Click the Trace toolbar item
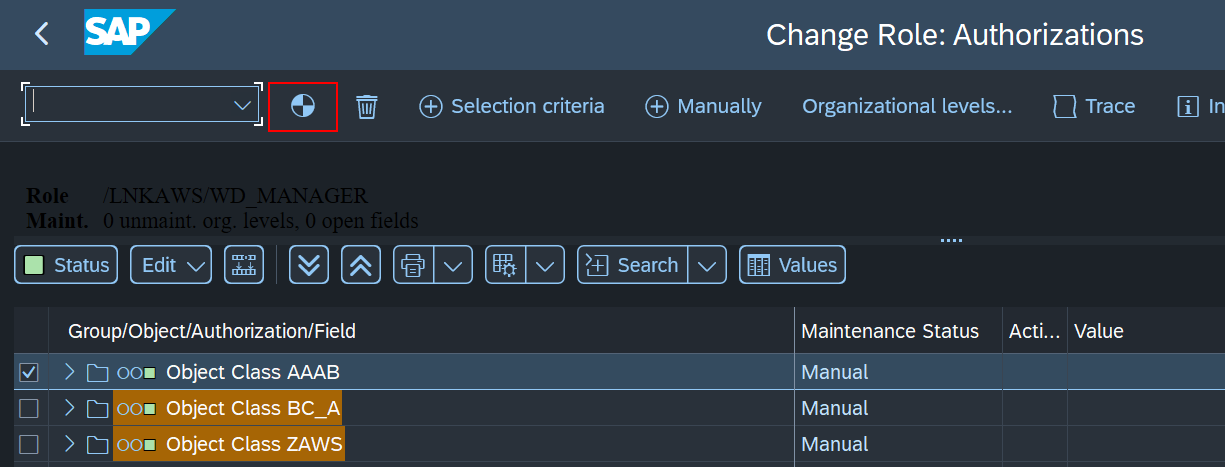This screenshot has width=1225, height=467. (1094, 106)
